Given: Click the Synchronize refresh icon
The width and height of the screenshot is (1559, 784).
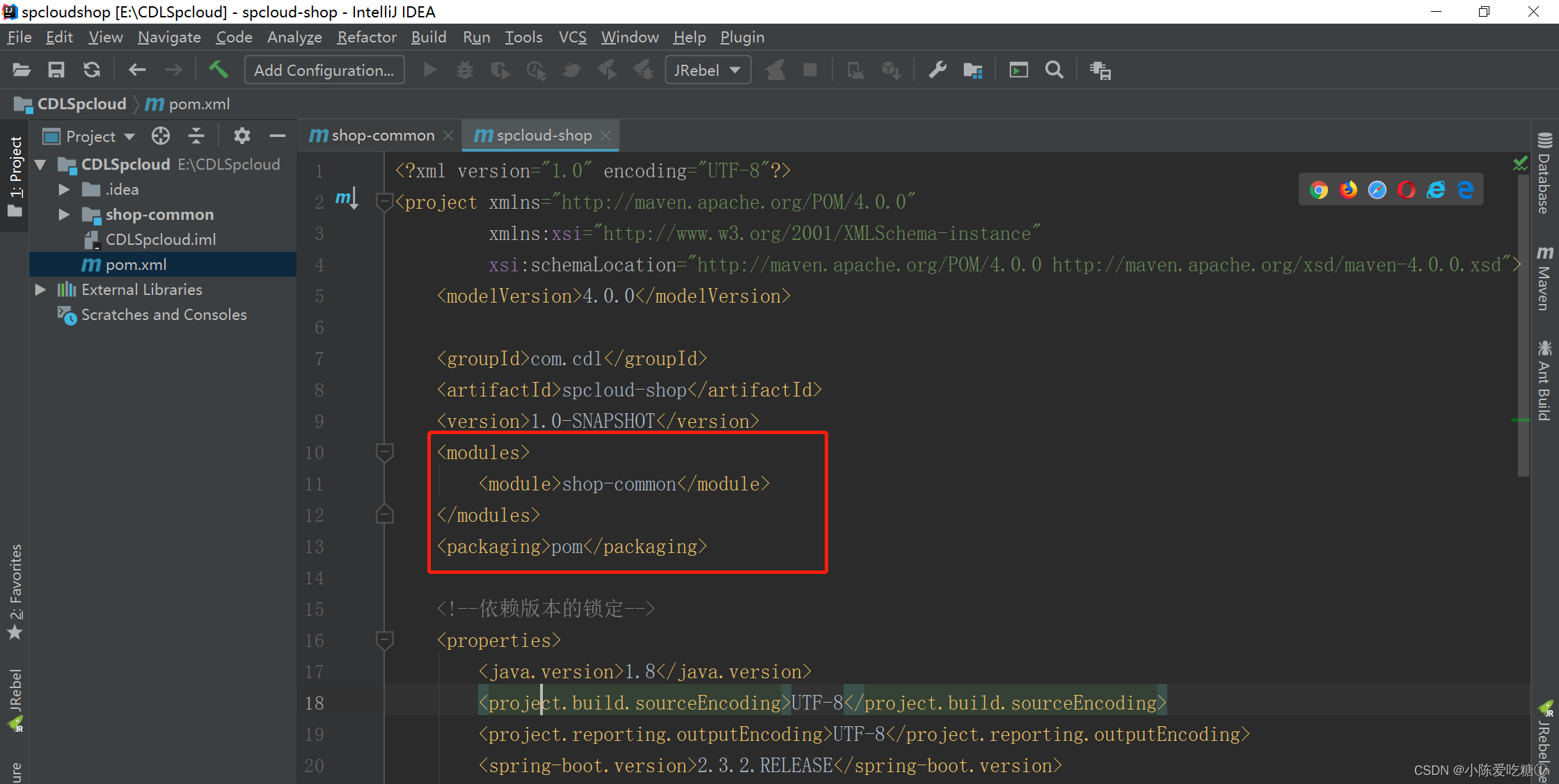Looking at the screenshot, I should (92, 70).
